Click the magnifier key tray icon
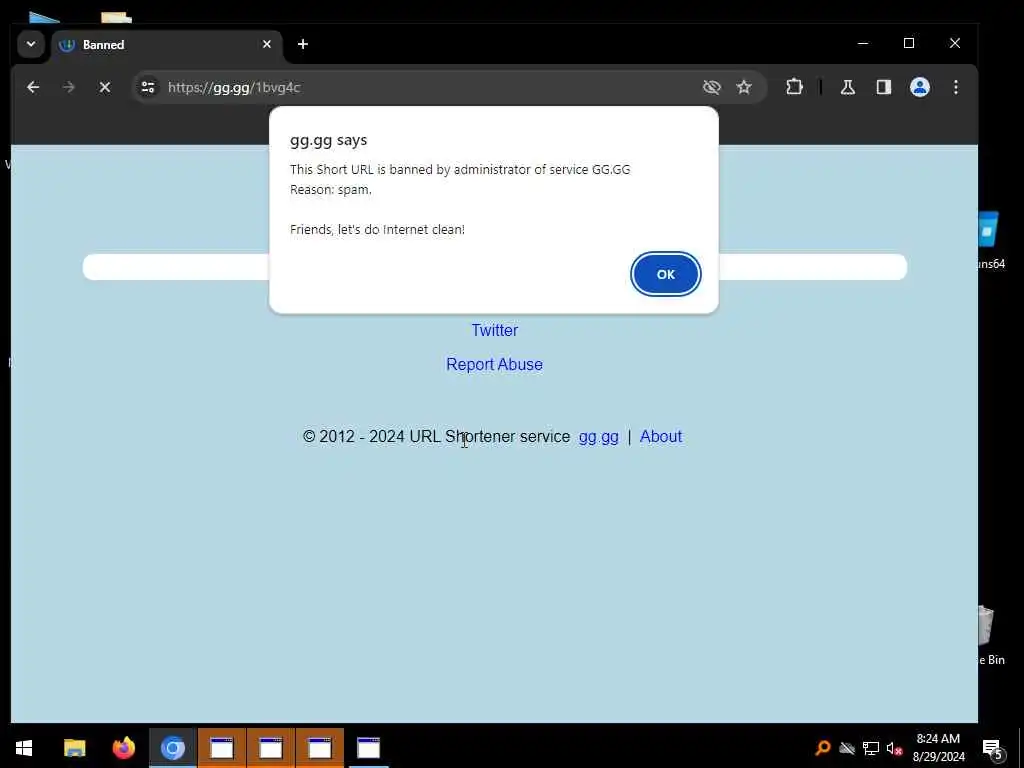 (823, 748)
